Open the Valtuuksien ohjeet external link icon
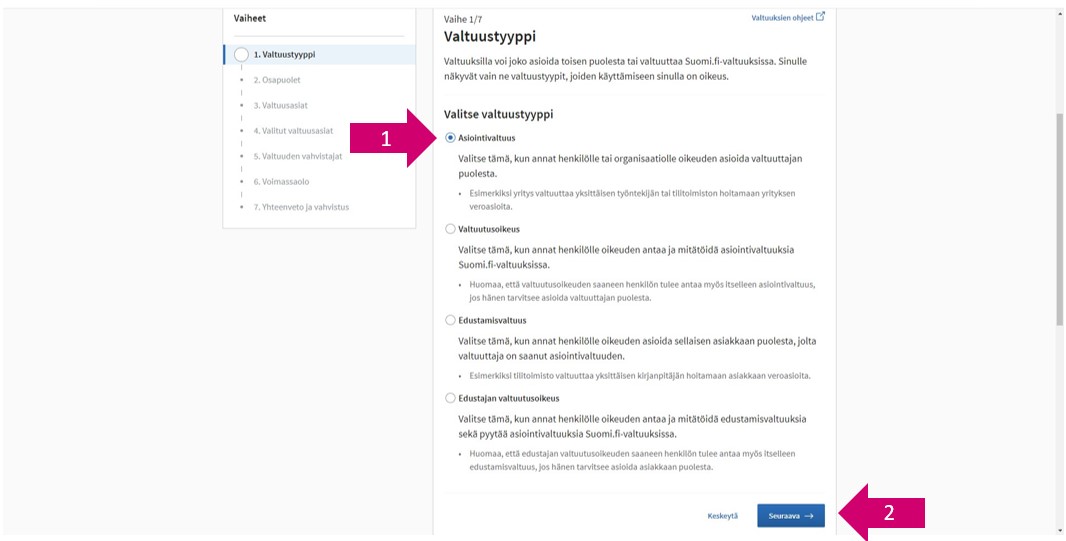This screenshot has height=541, width=1066. (x=820, y=17)
